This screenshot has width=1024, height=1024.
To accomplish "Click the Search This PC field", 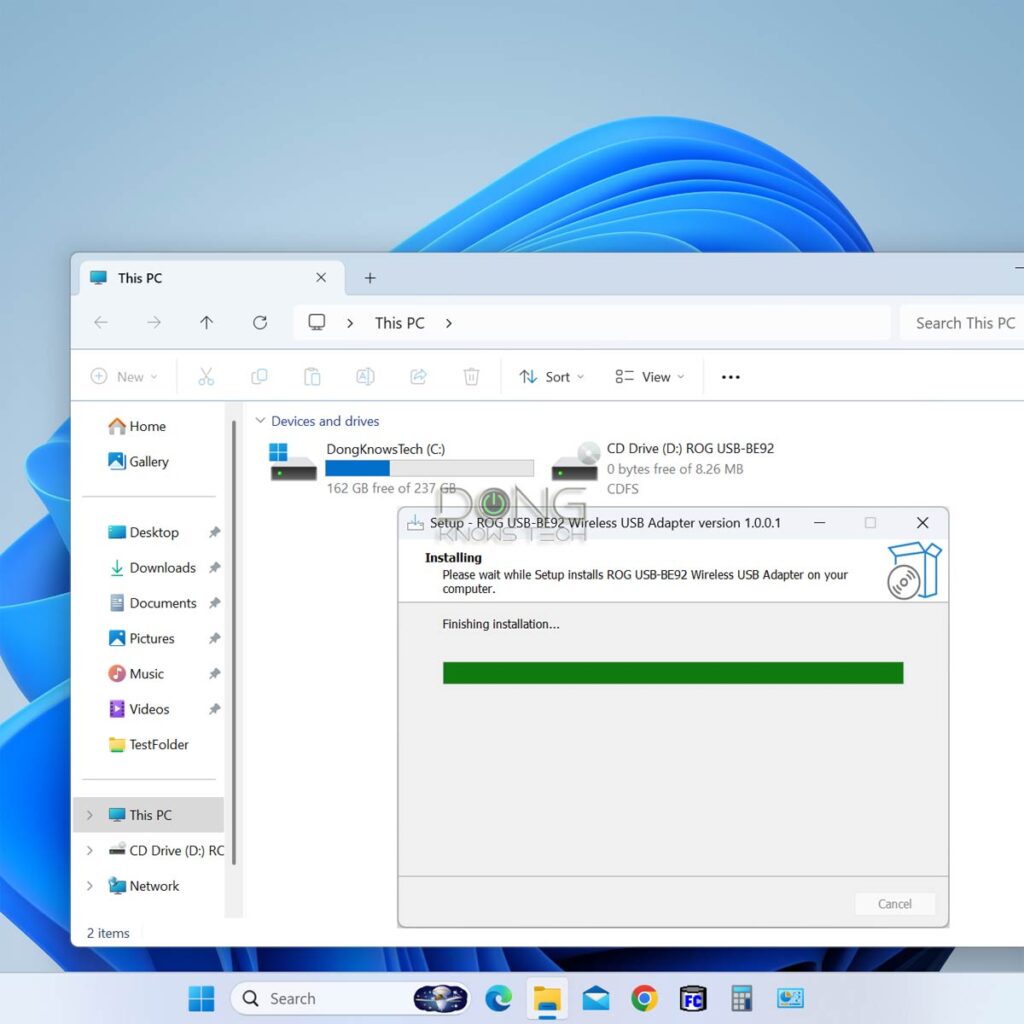I will 961,323.
